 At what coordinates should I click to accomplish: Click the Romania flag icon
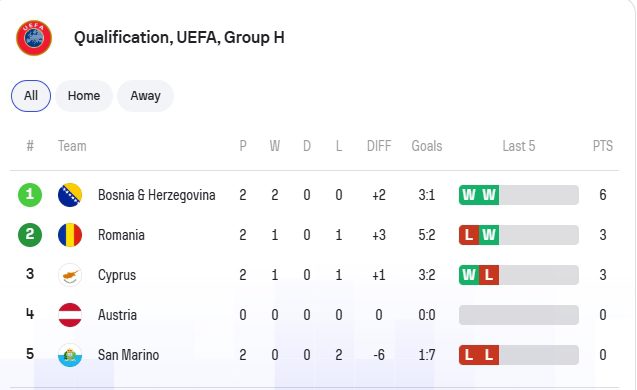pyautogui.click(x=70, y=235)
